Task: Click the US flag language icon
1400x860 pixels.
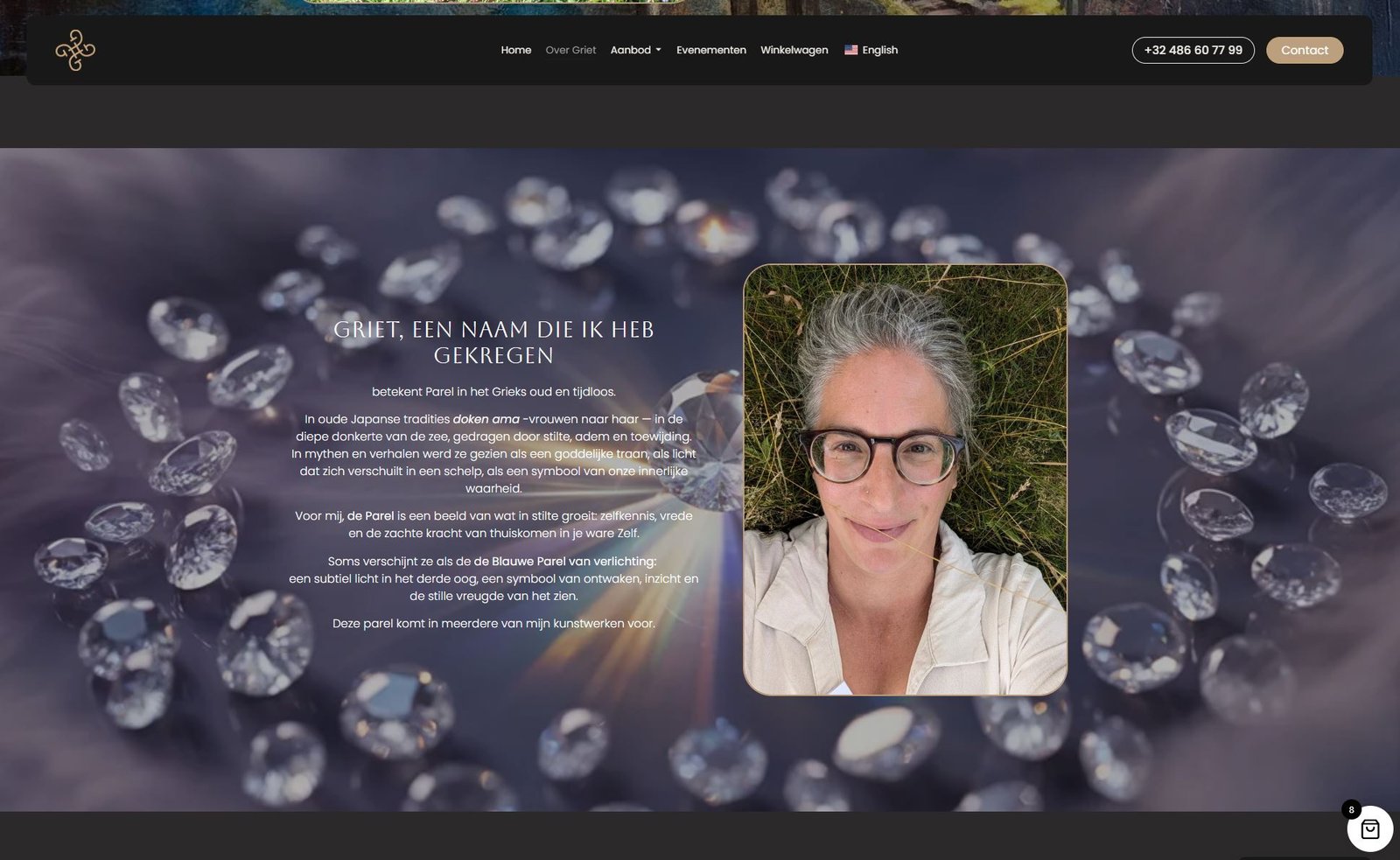Action: click(850, 50)
